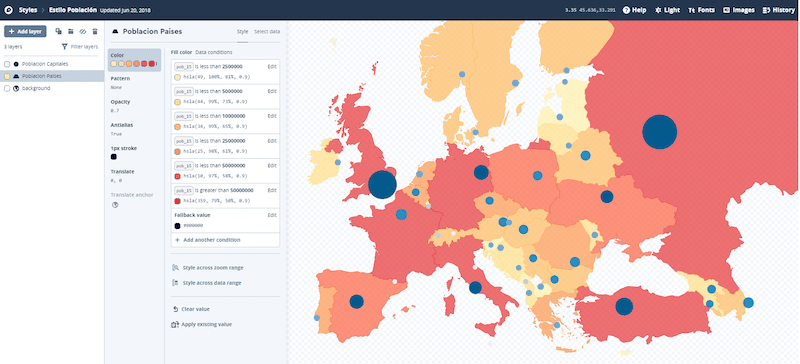This screenshot has height=364, width=800.
Task: Click the hsla(49, 100%, 81%) color swatch
Action: tap(178, 77)
